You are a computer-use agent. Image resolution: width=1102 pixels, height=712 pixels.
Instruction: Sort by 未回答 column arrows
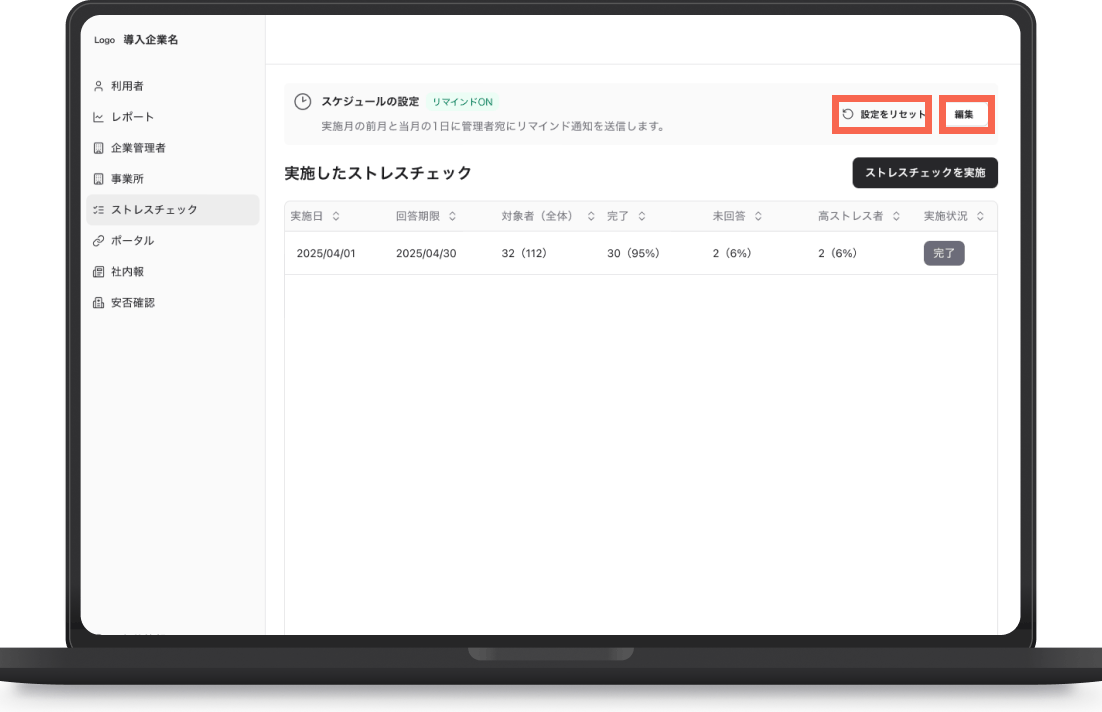coord(758,216)
